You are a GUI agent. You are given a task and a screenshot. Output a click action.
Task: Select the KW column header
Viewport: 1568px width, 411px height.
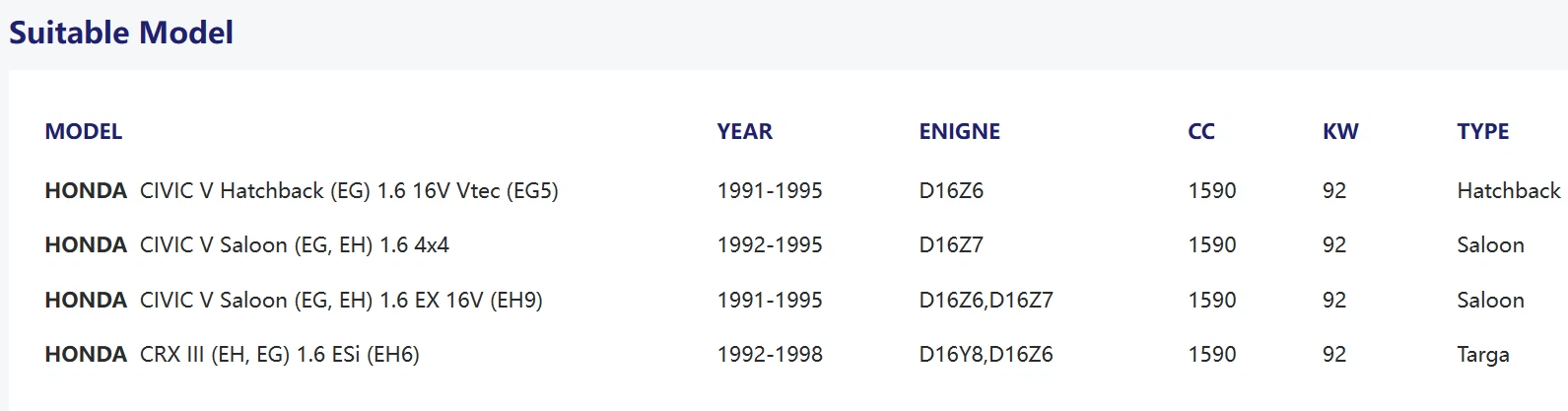(x=1340, y=131)
